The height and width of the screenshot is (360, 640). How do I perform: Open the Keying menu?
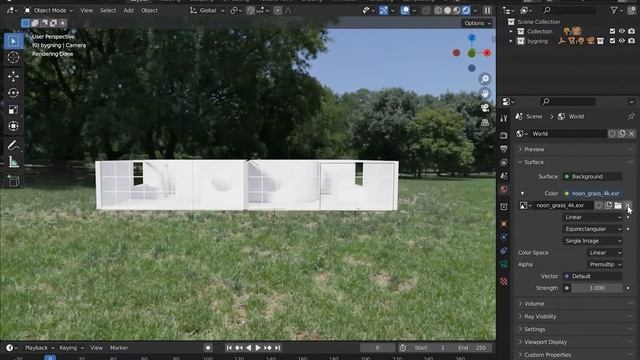click(x=71, y=348)
